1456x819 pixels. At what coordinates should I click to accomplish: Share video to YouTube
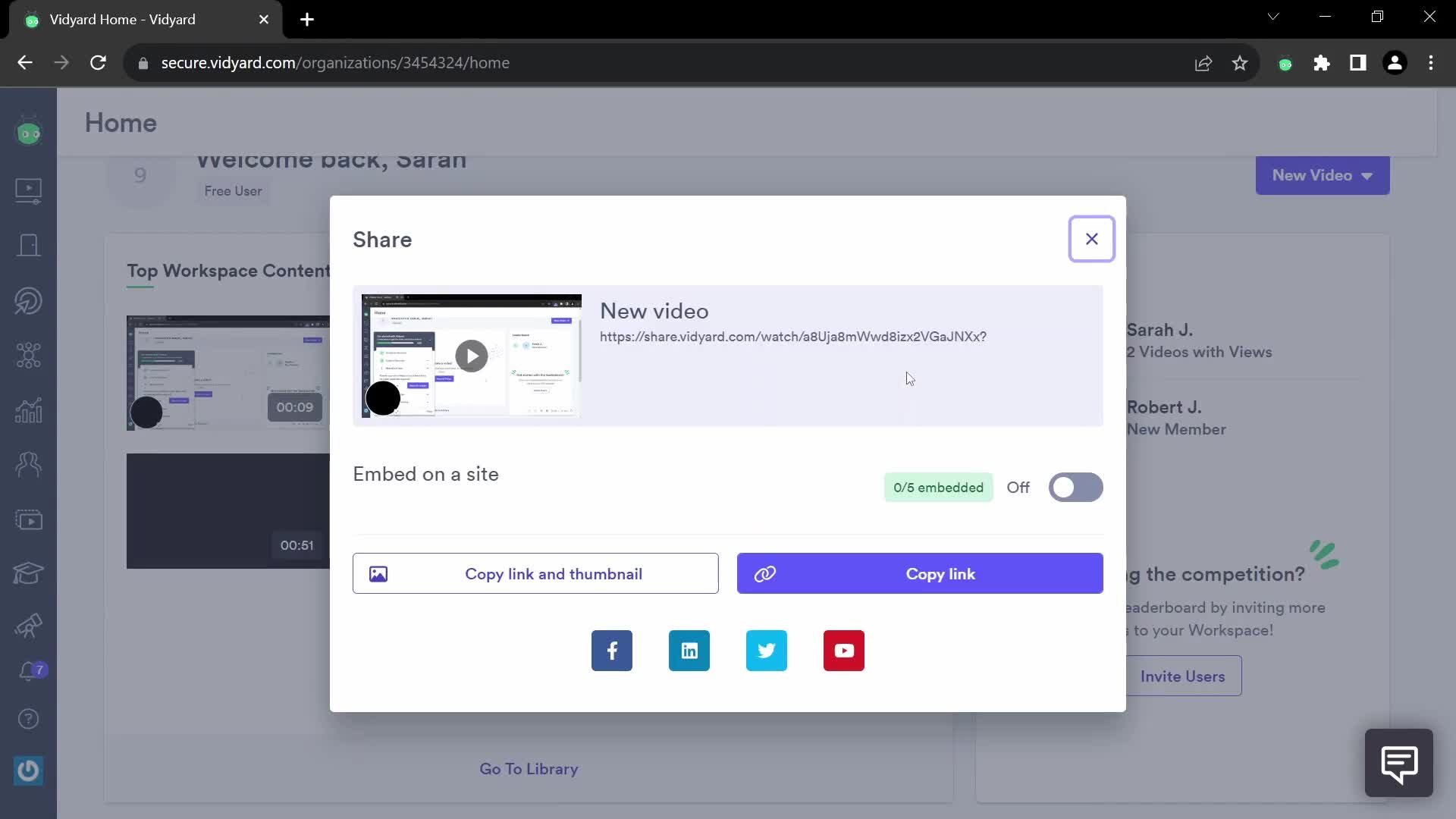(843, 651)
